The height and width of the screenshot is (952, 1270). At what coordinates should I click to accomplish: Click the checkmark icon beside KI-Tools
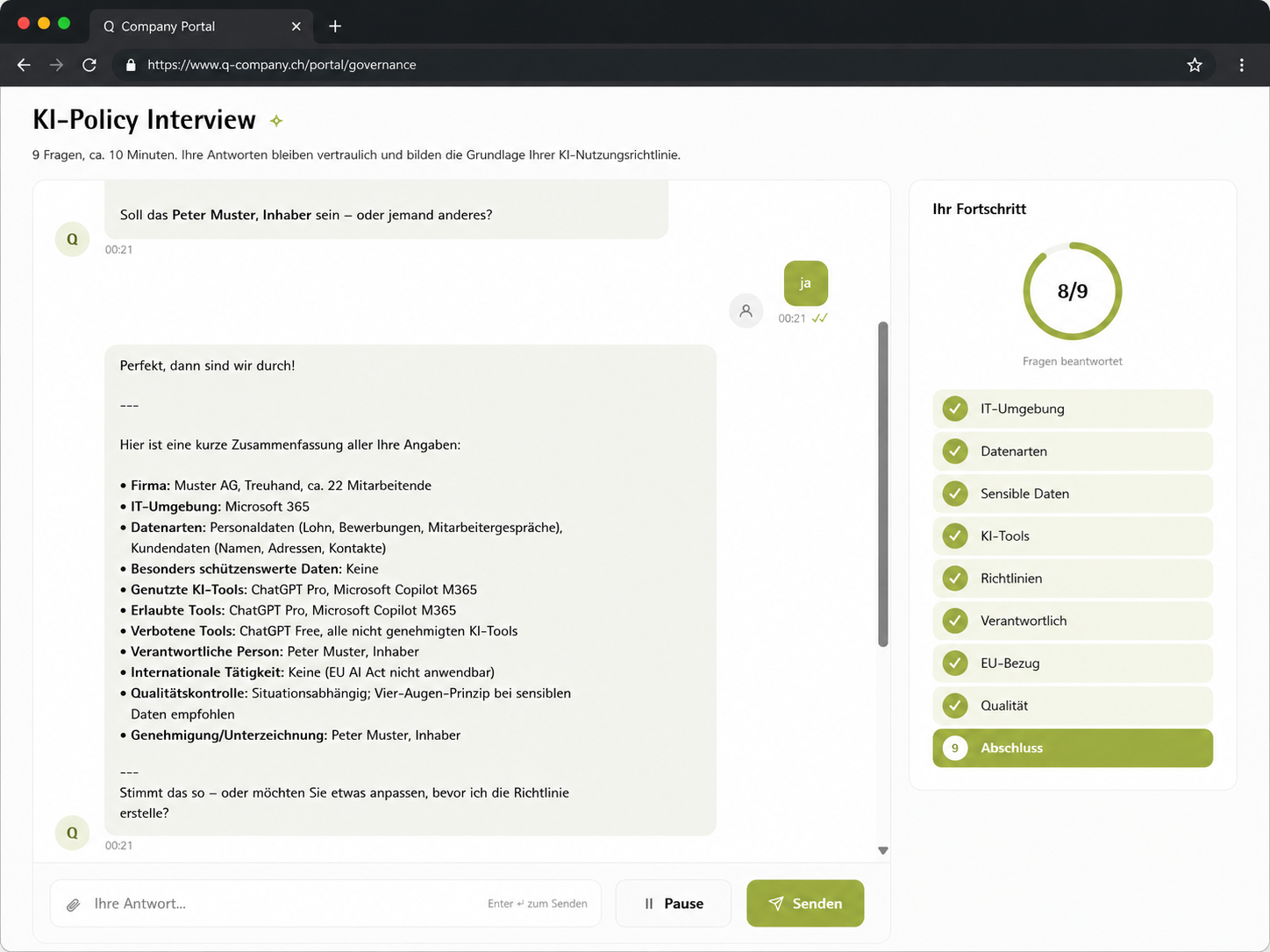pyautogui.click(x=955, y=536)
